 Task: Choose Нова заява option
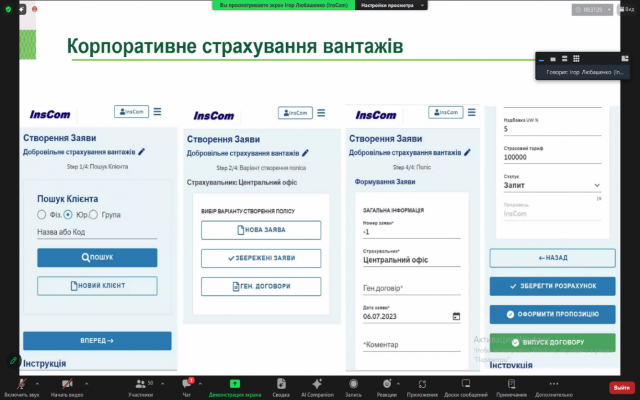click(x=261, y=230)
